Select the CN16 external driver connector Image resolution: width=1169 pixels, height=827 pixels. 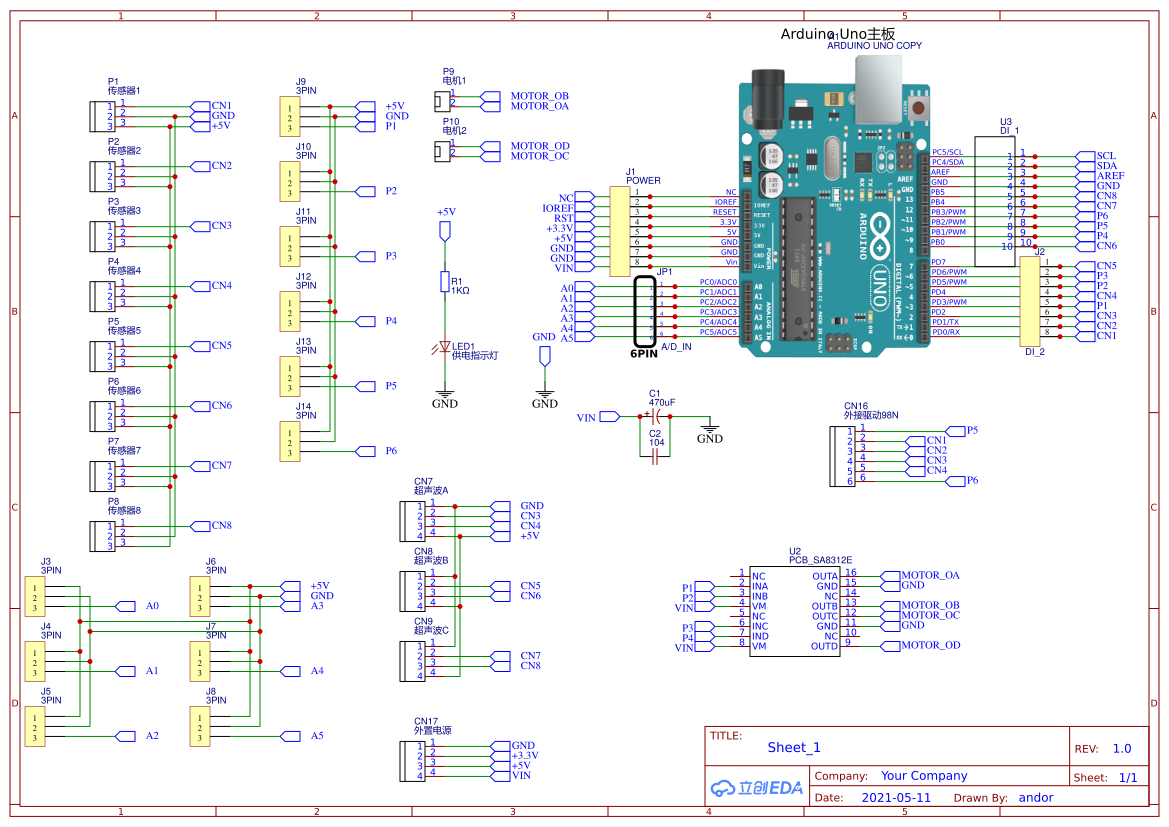point(842,456)
